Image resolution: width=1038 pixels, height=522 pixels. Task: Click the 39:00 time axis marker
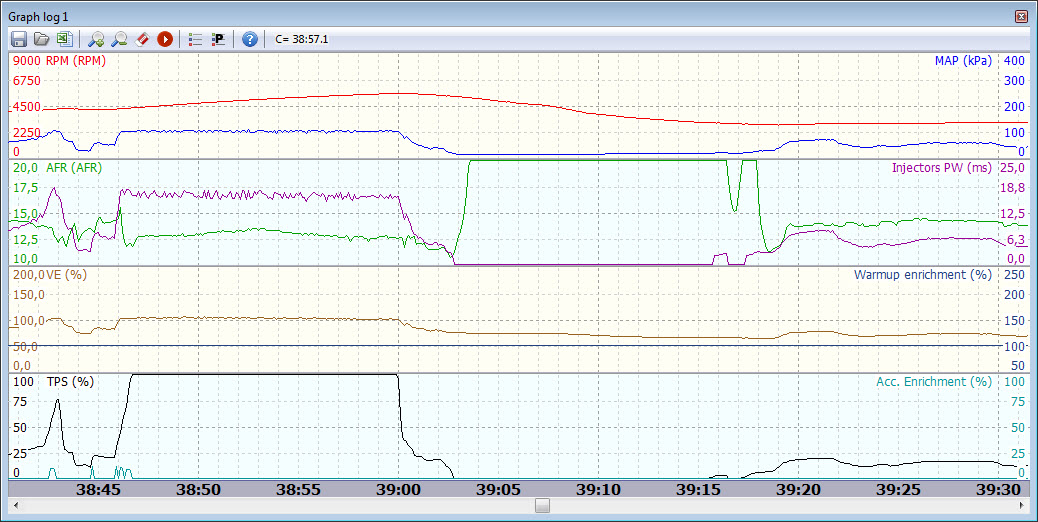[x=398, y=489]
